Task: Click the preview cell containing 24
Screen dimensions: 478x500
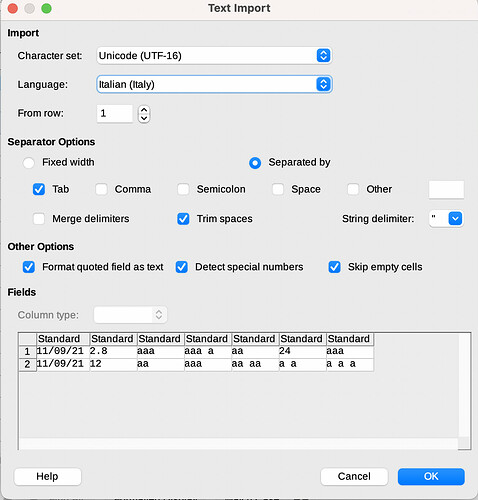Action: tap(302, 351)
